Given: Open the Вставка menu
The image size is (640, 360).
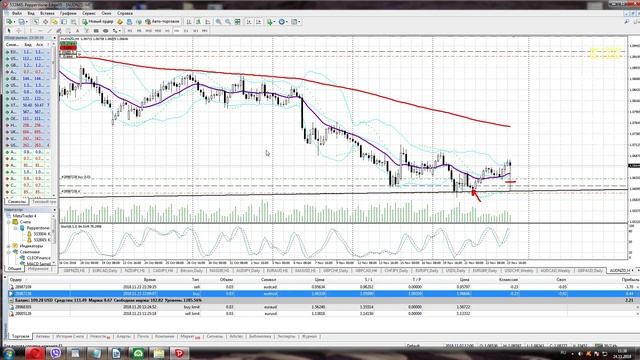Looking at the screenshot, I should pyautogui.click(x=47, y=13).
